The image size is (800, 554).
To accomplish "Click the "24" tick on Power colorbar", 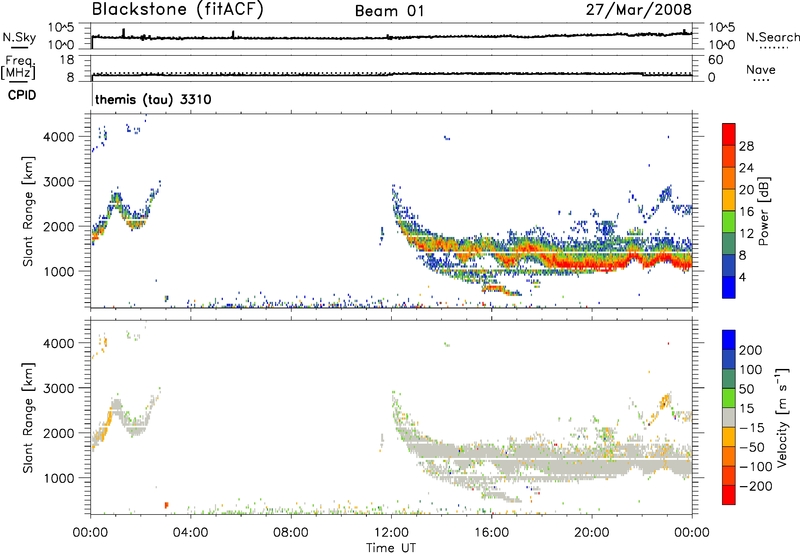I will click(746, 168).
